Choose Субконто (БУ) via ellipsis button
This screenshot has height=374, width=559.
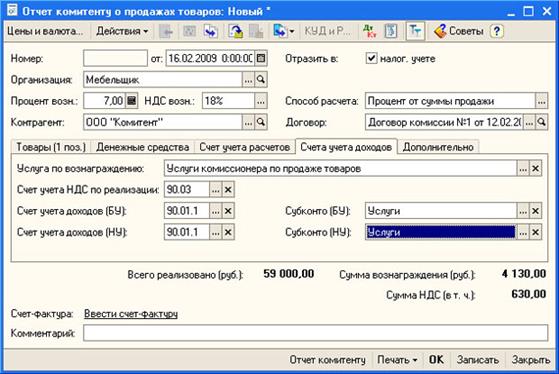(x=523, y=211)
